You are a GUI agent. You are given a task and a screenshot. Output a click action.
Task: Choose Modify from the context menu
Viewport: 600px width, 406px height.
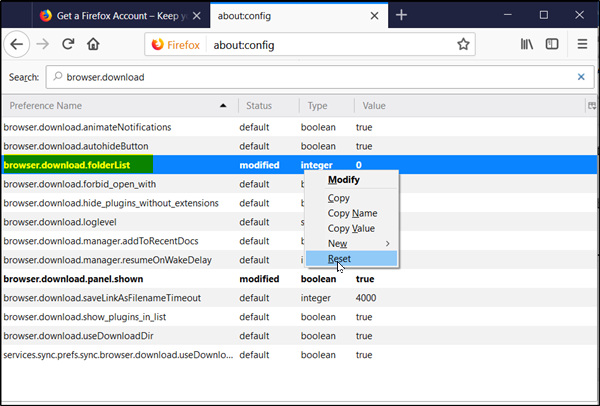(344, 180)
